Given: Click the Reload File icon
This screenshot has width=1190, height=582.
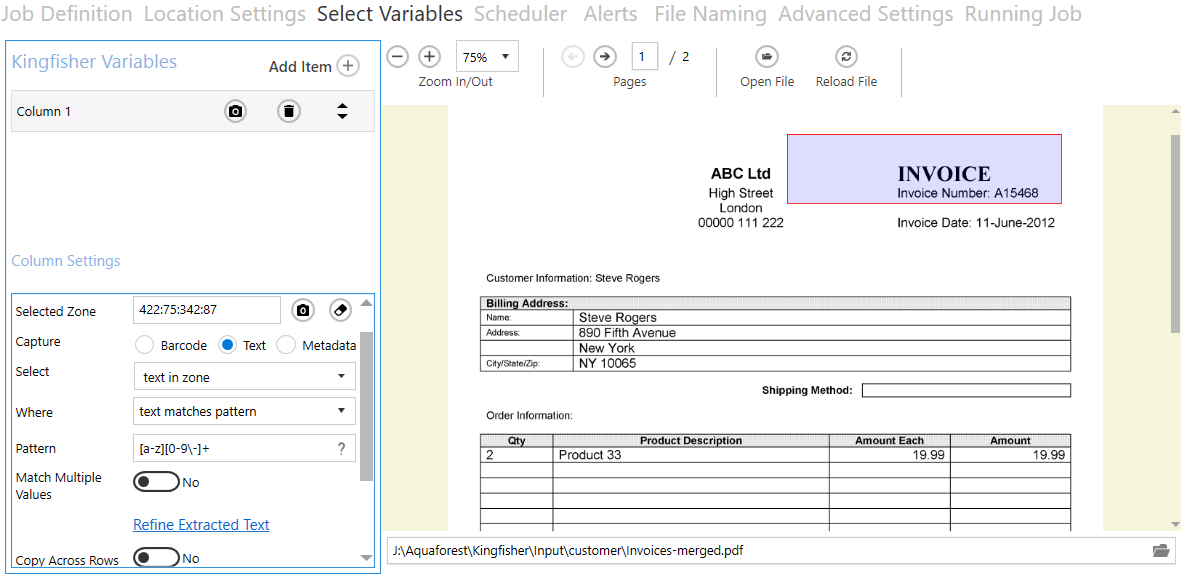Looking at the screenshot, I should coord(846,57).
